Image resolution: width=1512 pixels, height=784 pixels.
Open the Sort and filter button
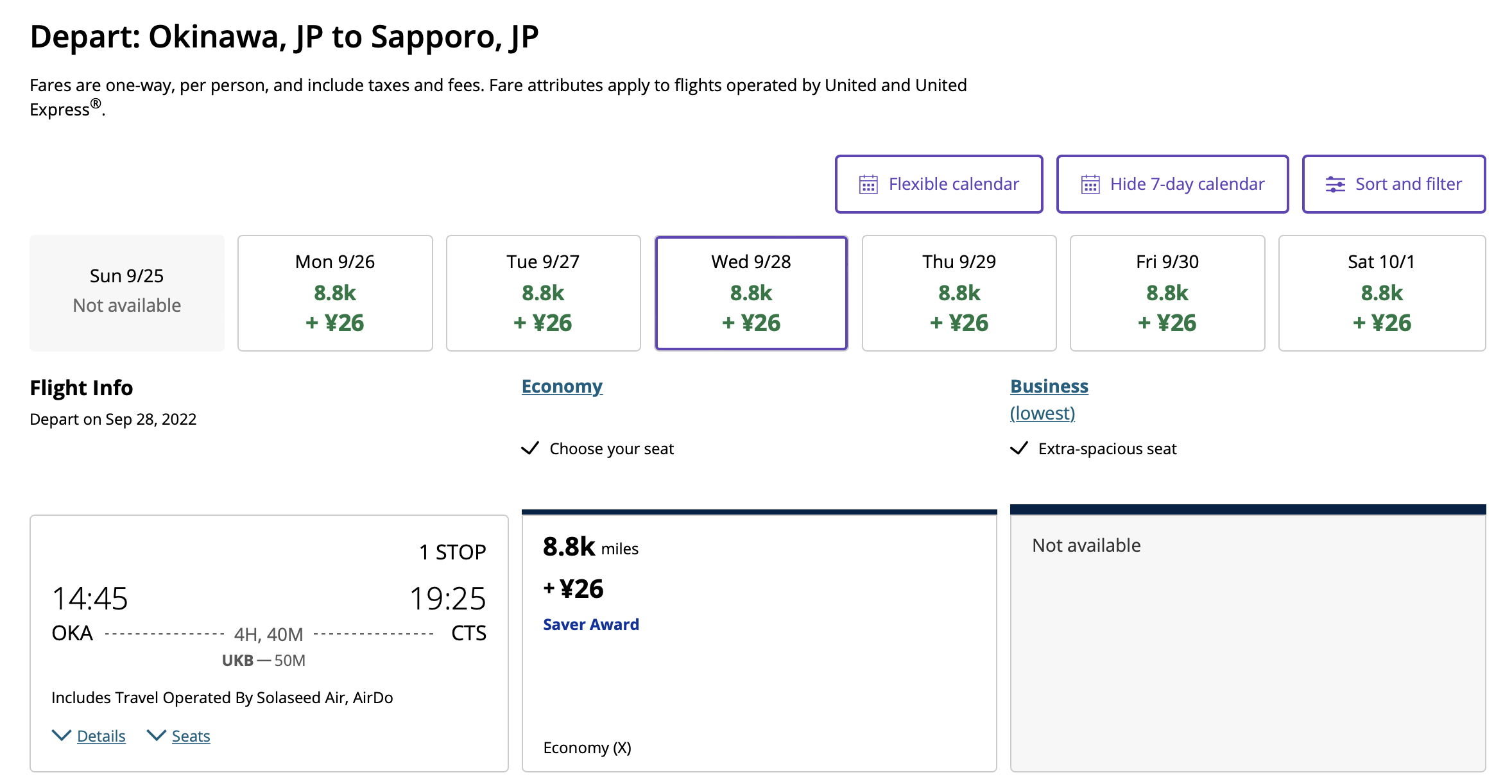[1393, 184]
